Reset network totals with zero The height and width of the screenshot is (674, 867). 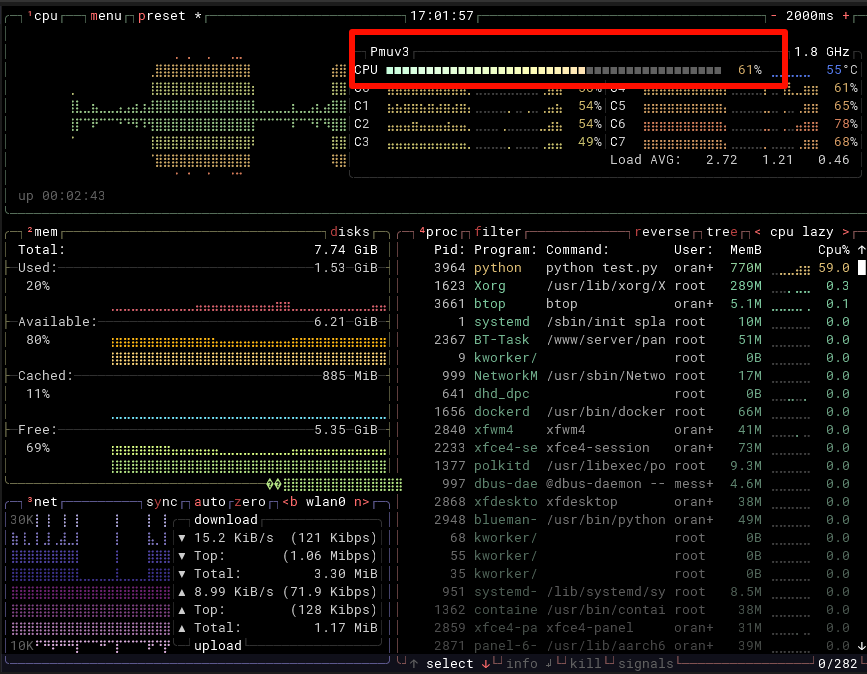click(x=250, y=501)
